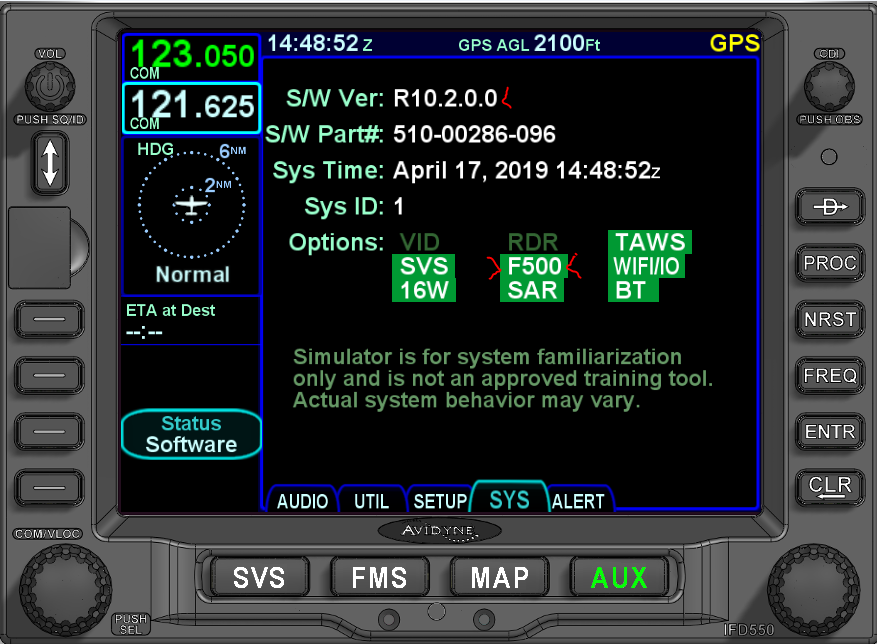Switch to the SVS page key
The image size is (877, 644).
[x=260, y=577]
